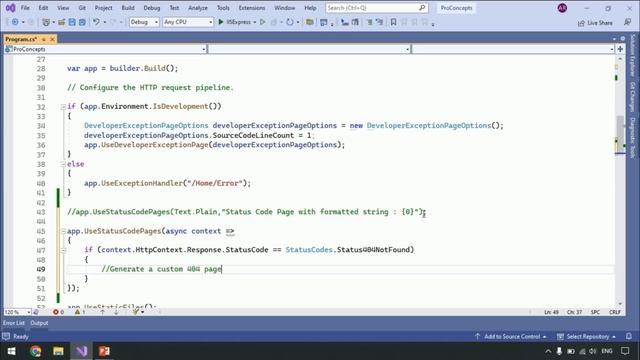Open the IISExpress launch profile dropdown arrow
This screenshot has width=640, height=360.
(x=255, y=22)
